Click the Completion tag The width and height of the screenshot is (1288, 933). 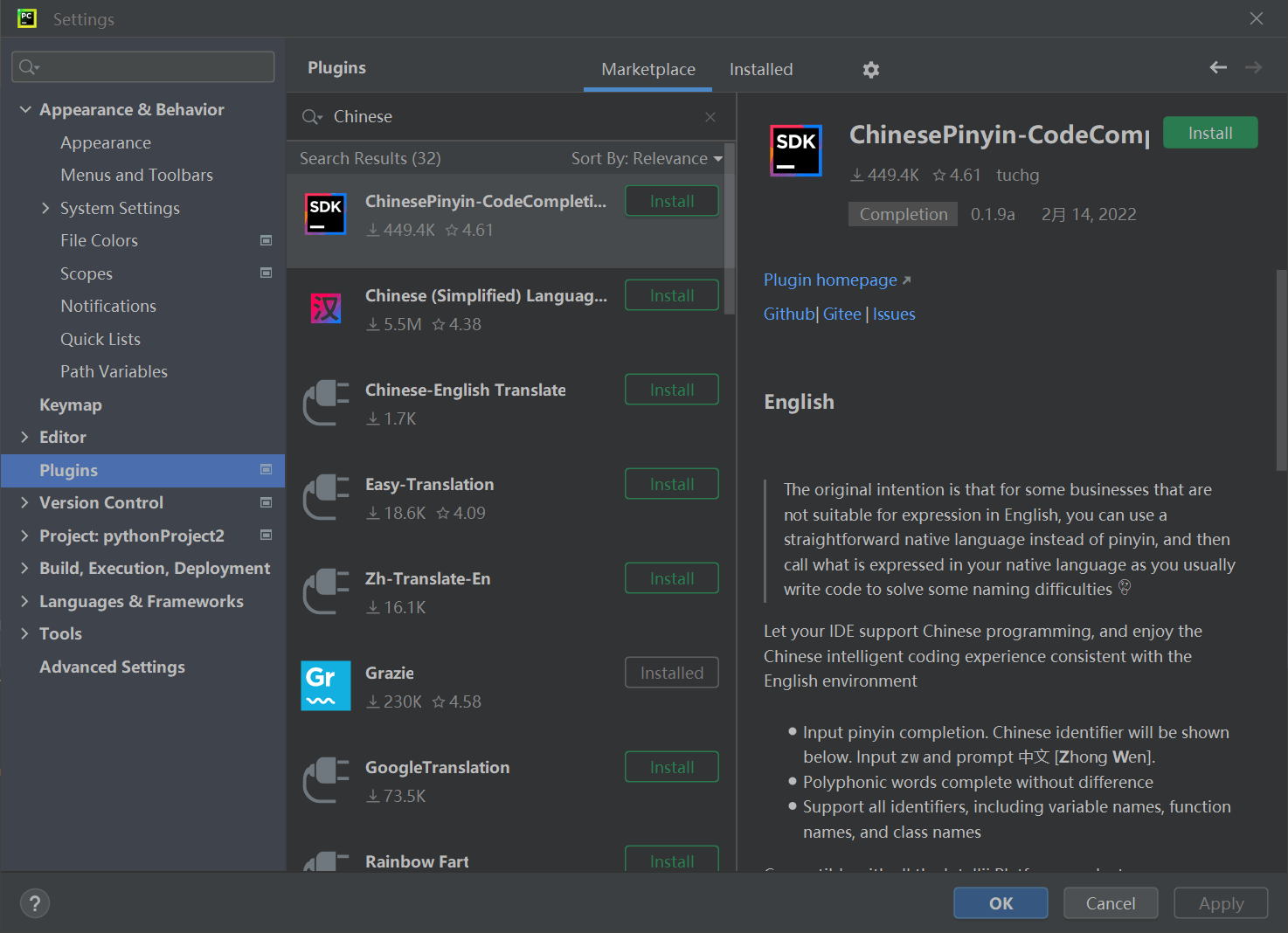pyautogui.click(x=904, y=214)
